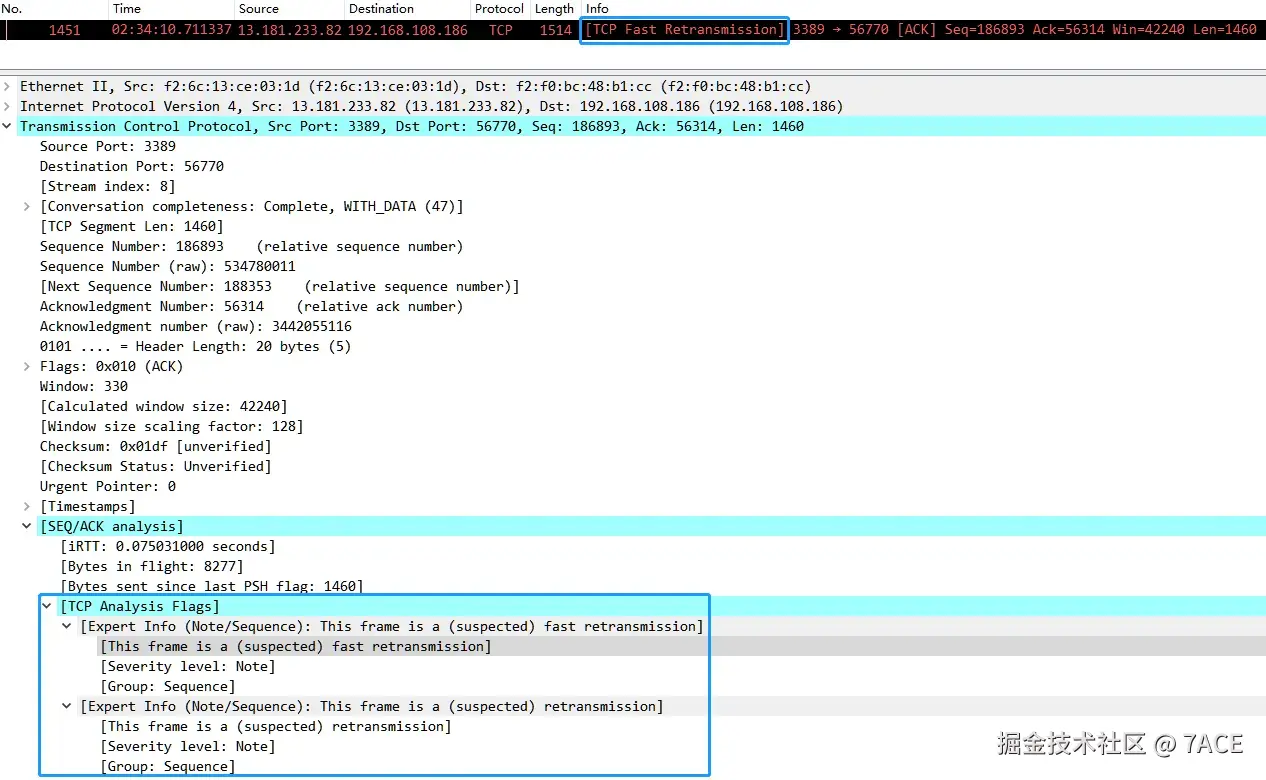The width and height of the screenshot is (1266, 780).
Task: Select Acknowledgment number (raw): 3442055116 line
Action: 196,327
